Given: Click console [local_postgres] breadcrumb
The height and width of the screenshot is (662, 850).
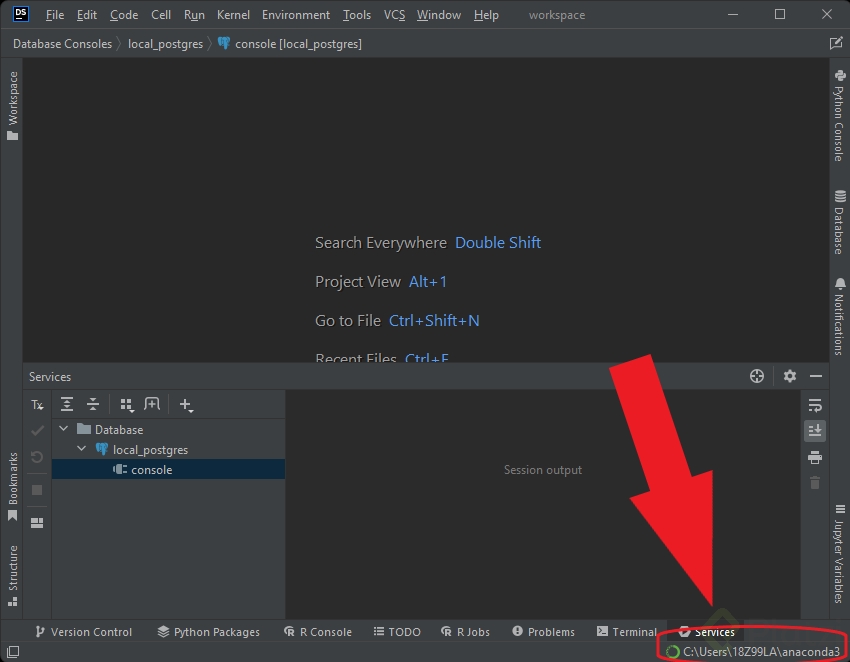Looking at the screenshot, I should point(289,44).
